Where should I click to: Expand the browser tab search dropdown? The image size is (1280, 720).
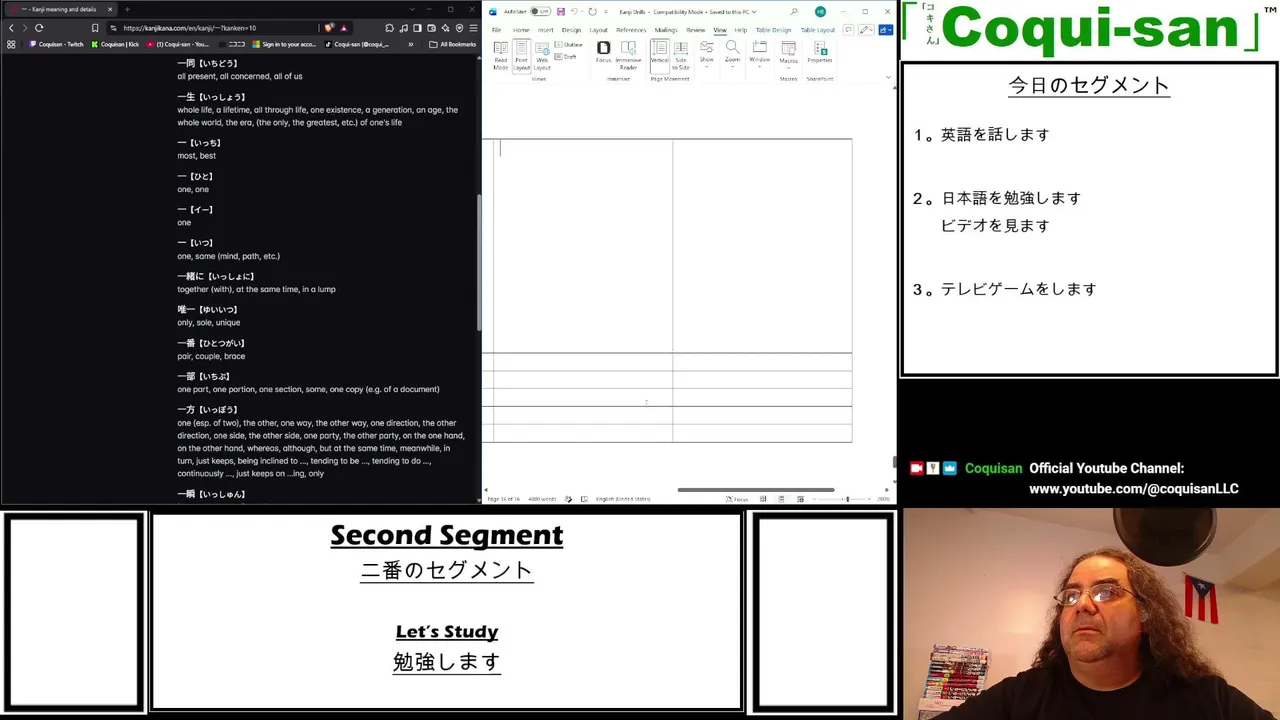click(x=412, y=9)
